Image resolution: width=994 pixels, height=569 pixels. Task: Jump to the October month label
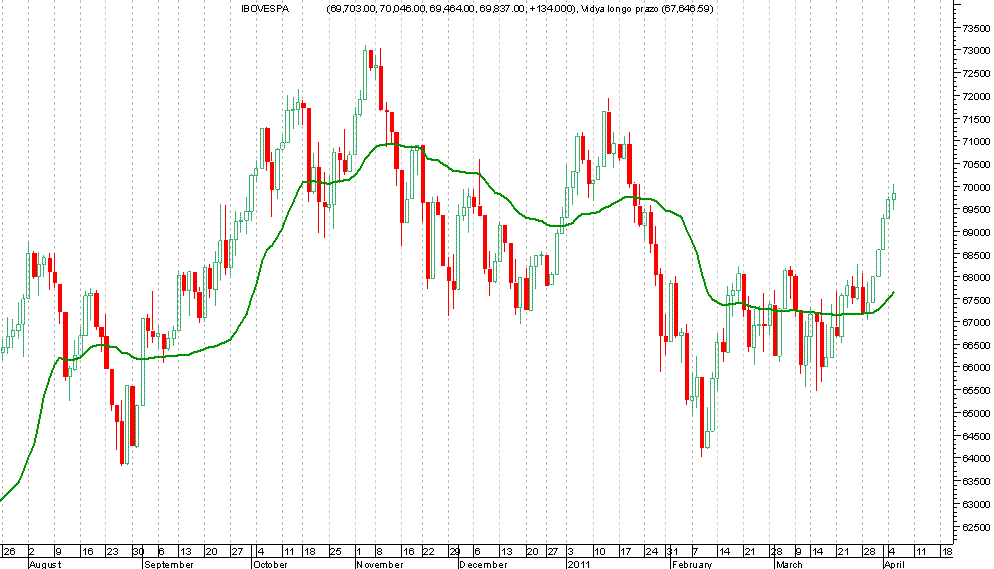click(x=272, y=564)
